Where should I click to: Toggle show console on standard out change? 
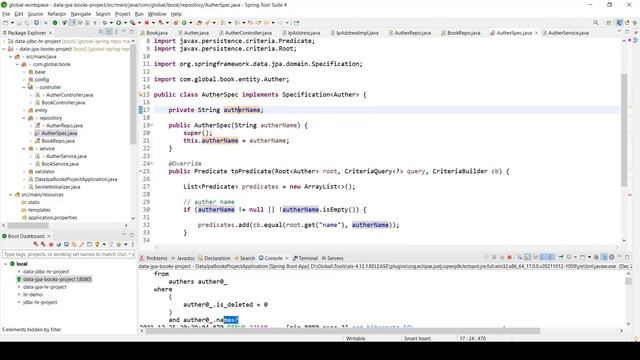point(543,257)
